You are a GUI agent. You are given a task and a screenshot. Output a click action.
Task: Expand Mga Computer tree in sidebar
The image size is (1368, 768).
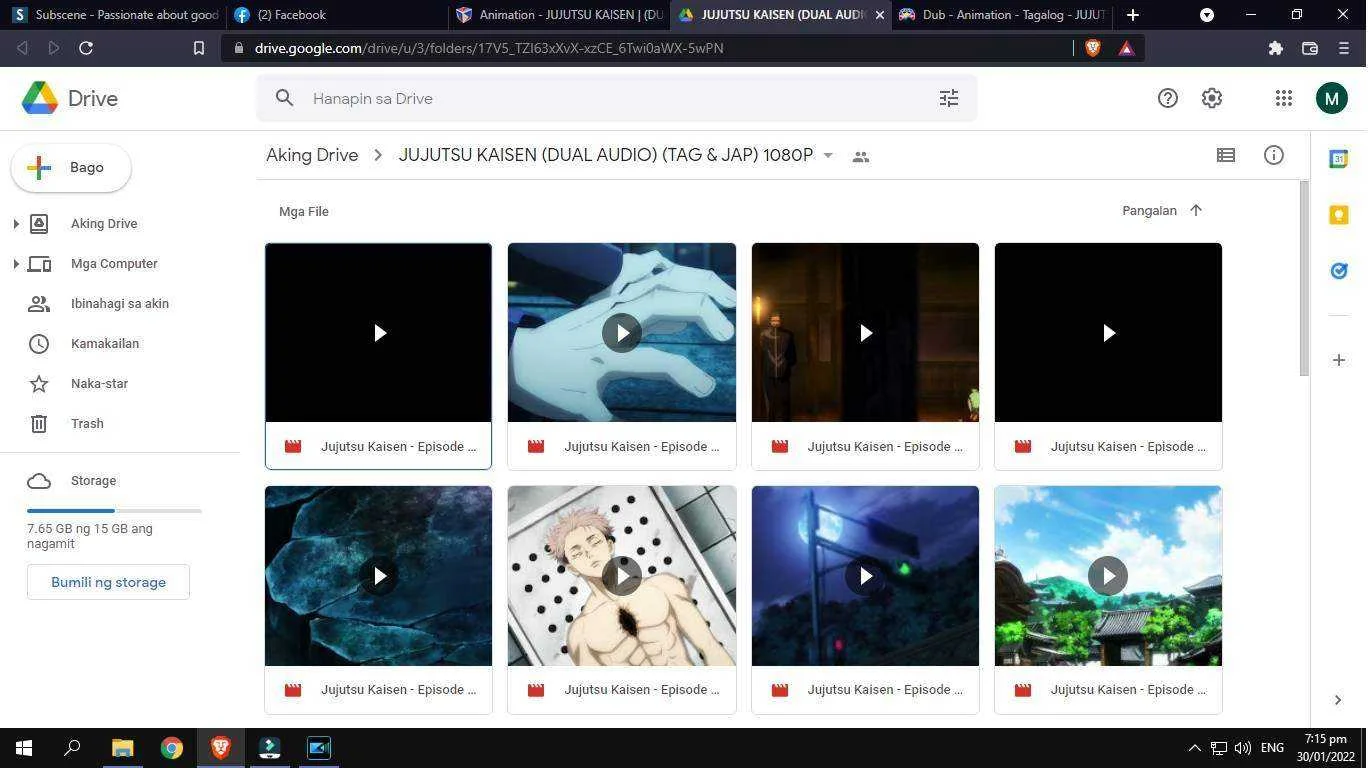click(16, 264)
